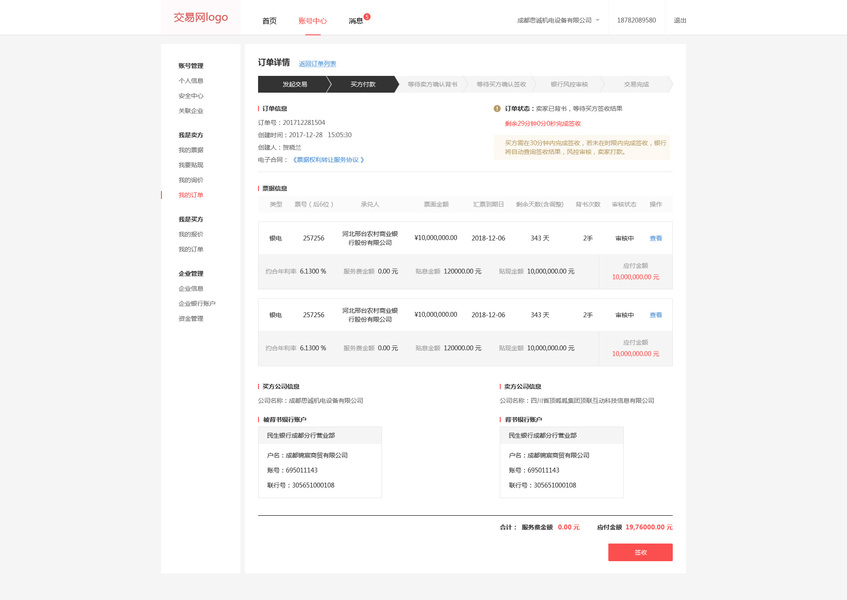Click the red 签收 button
This screenshot has width=847, height=600.
click(x=640, y=552)
